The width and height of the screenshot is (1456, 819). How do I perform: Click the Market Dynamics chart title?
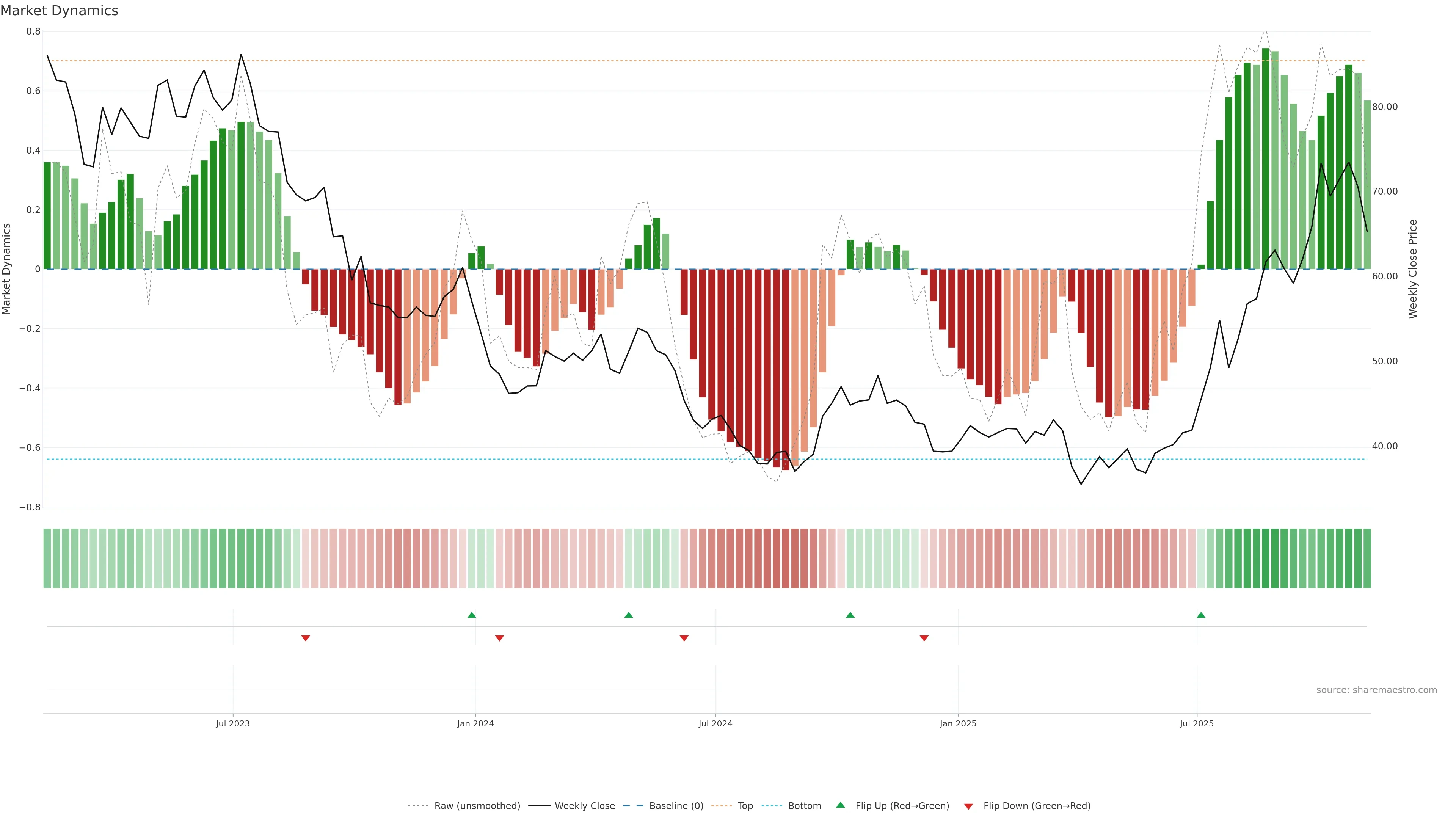[x=60, y=11]
